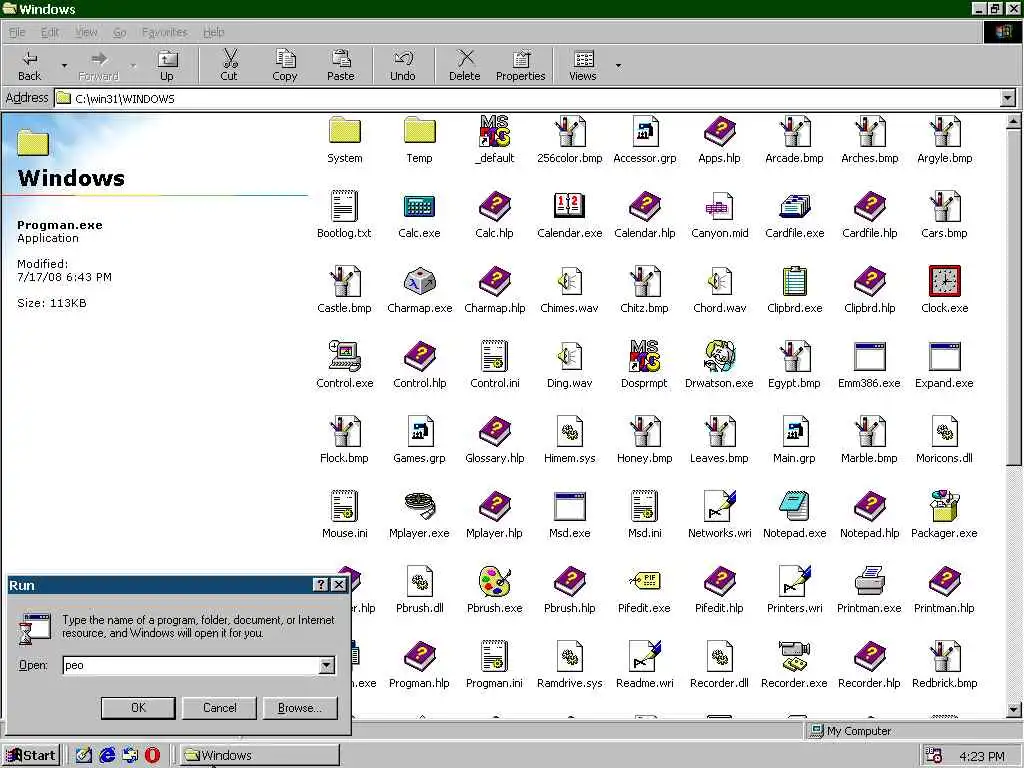
Task: Click the Paste toolbar button
Action: pos(341,65)
